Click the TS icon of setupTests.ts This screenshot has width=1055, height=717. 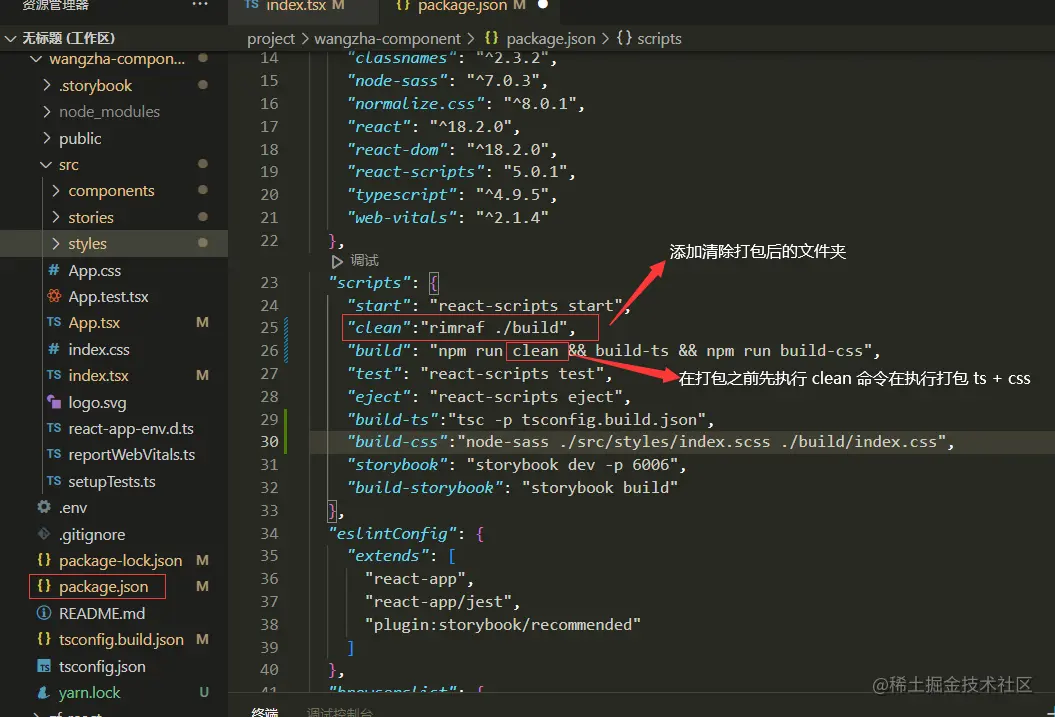54,481
